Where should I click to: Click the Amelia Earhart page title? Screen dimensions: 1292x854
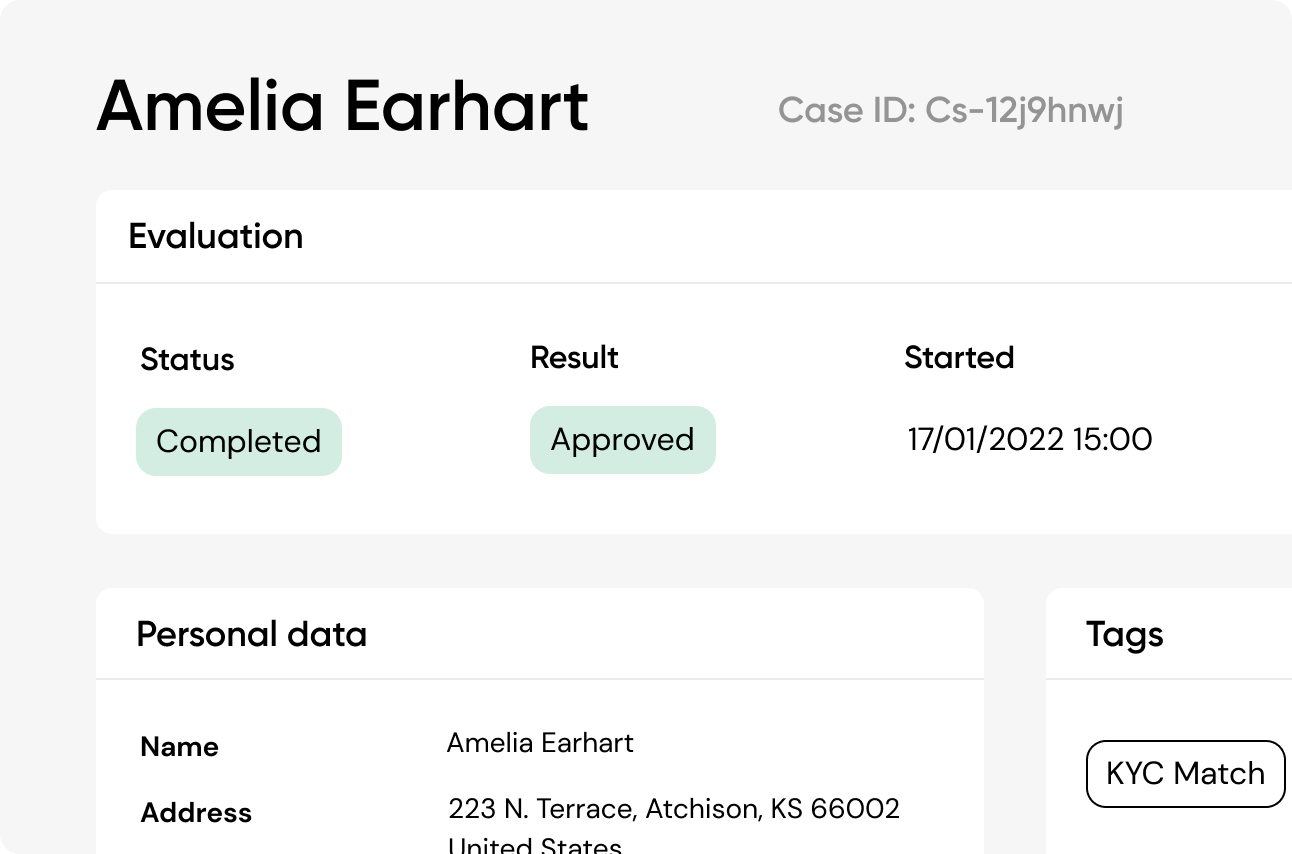(x=342, y=106)
